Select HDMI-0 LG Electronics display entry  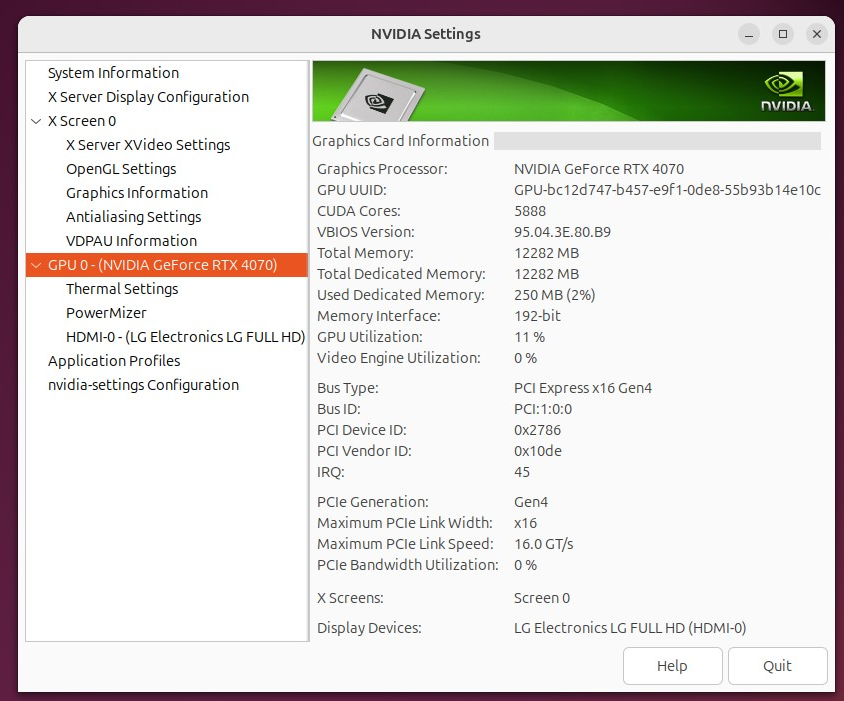tap(186, 337)
